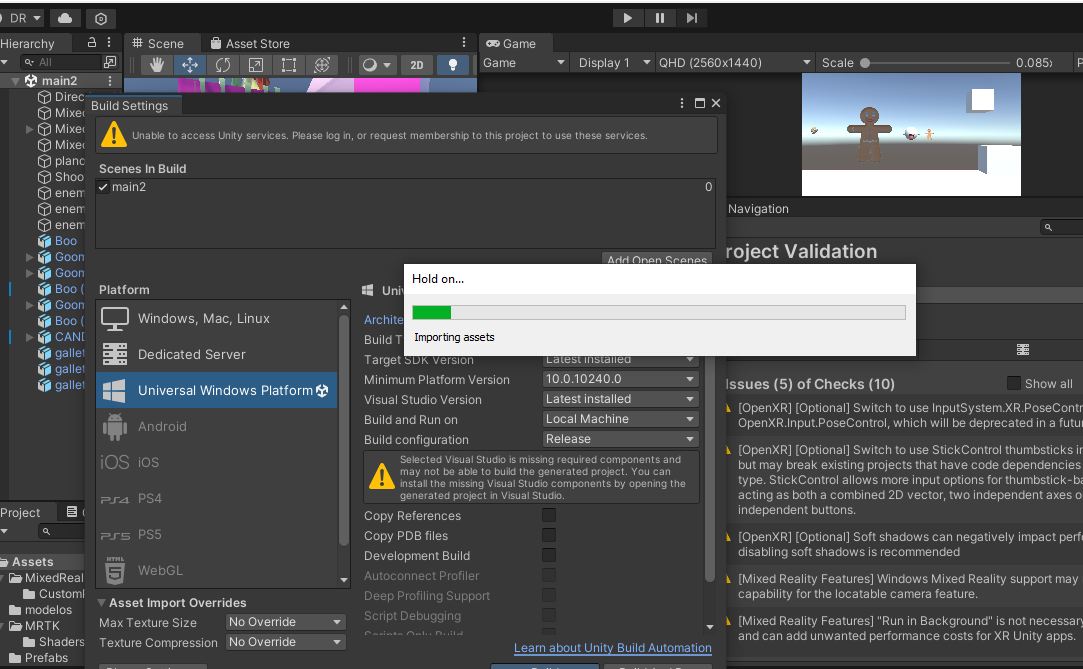Click the Add Open Scenes button

coord(657,259)
